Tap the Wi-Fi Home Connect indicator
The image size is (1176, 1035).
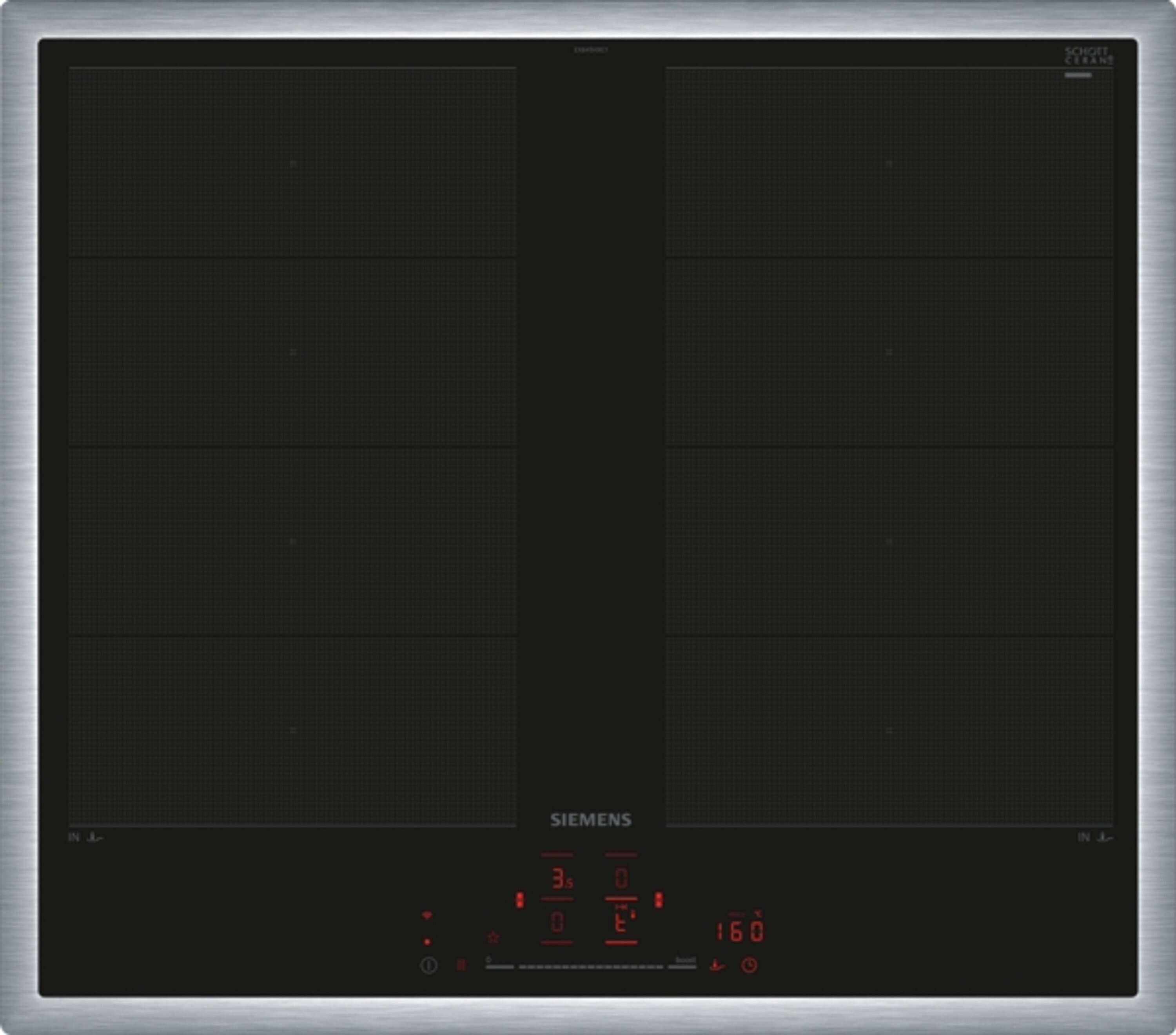point(427,916)
